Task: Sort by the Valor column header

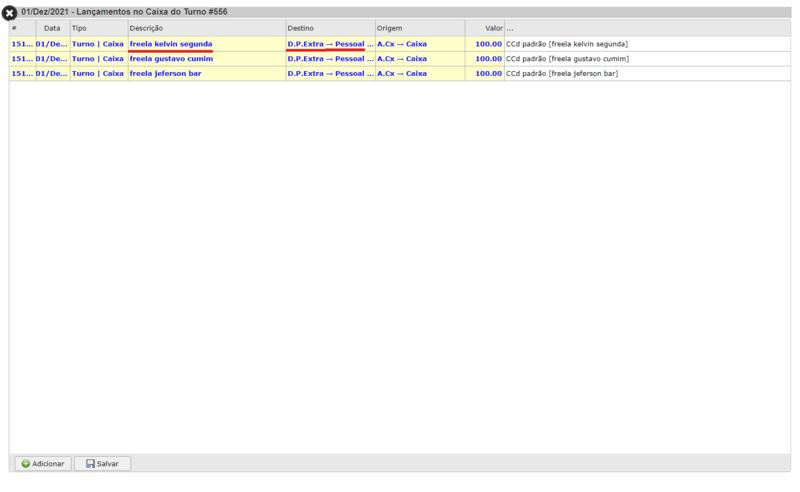Action: (x=485, y=28)
